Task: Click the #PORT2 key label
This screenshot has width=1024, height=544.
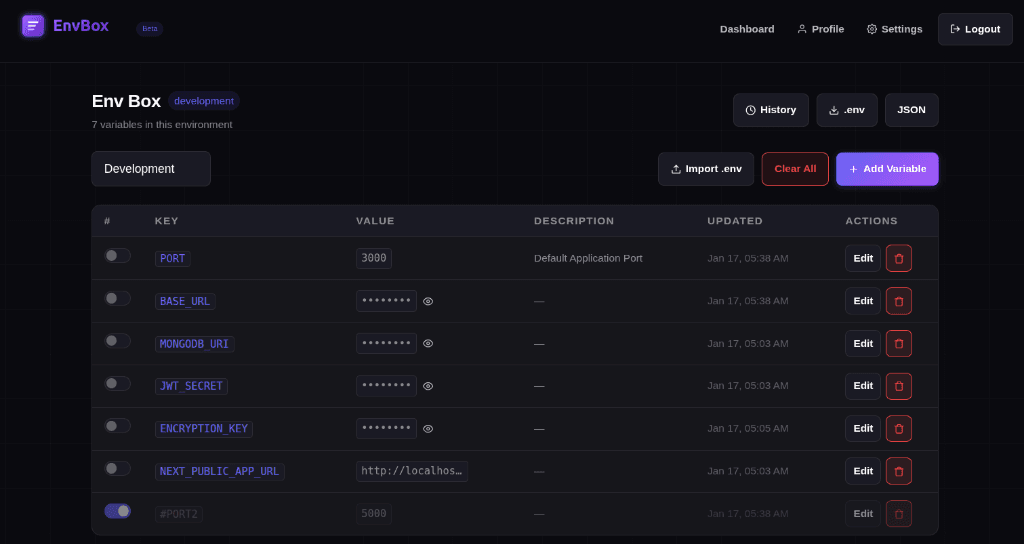Action: coord(179,514)
